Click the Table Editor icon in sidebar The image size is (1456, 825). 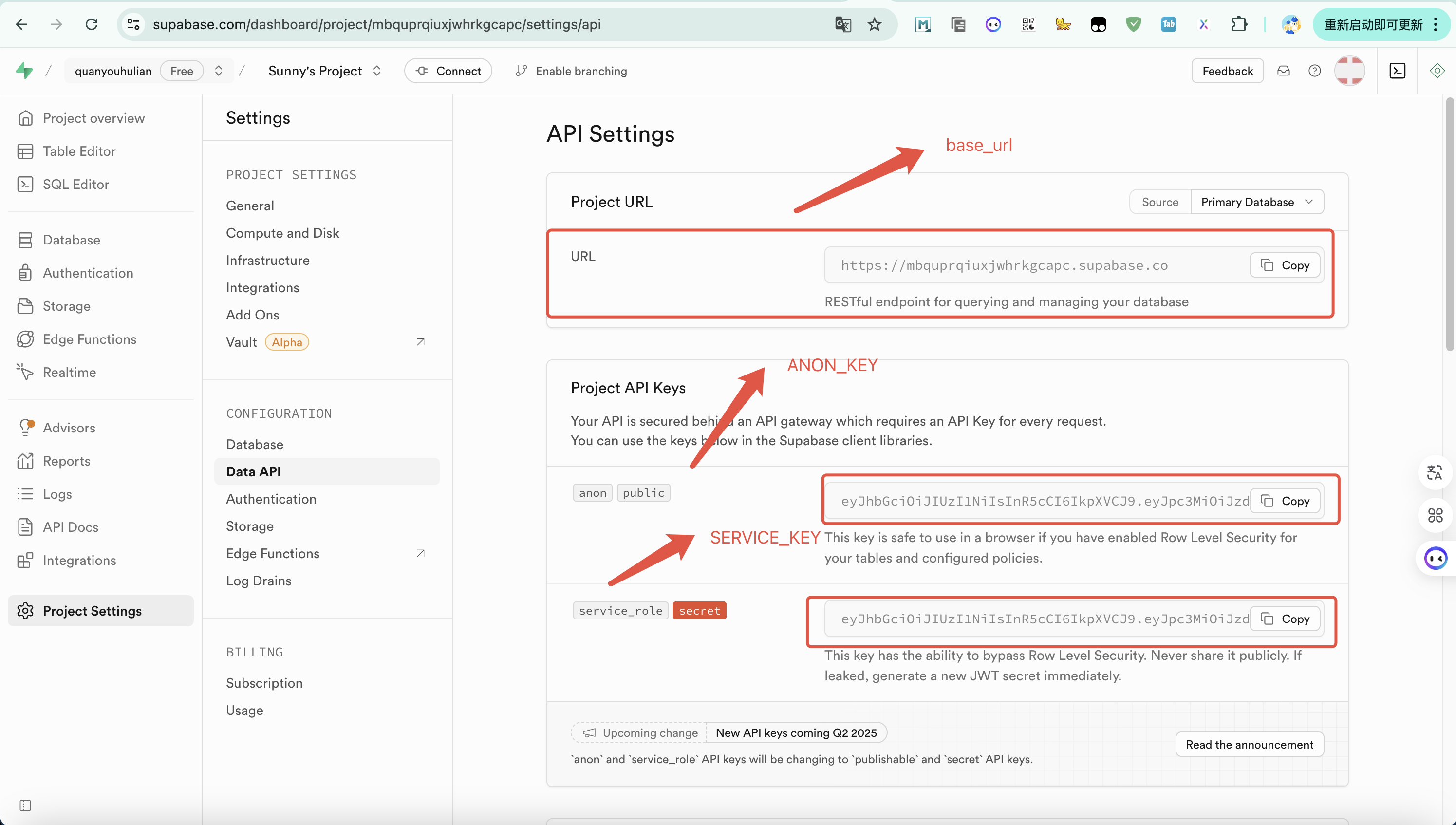pos(25,151)
